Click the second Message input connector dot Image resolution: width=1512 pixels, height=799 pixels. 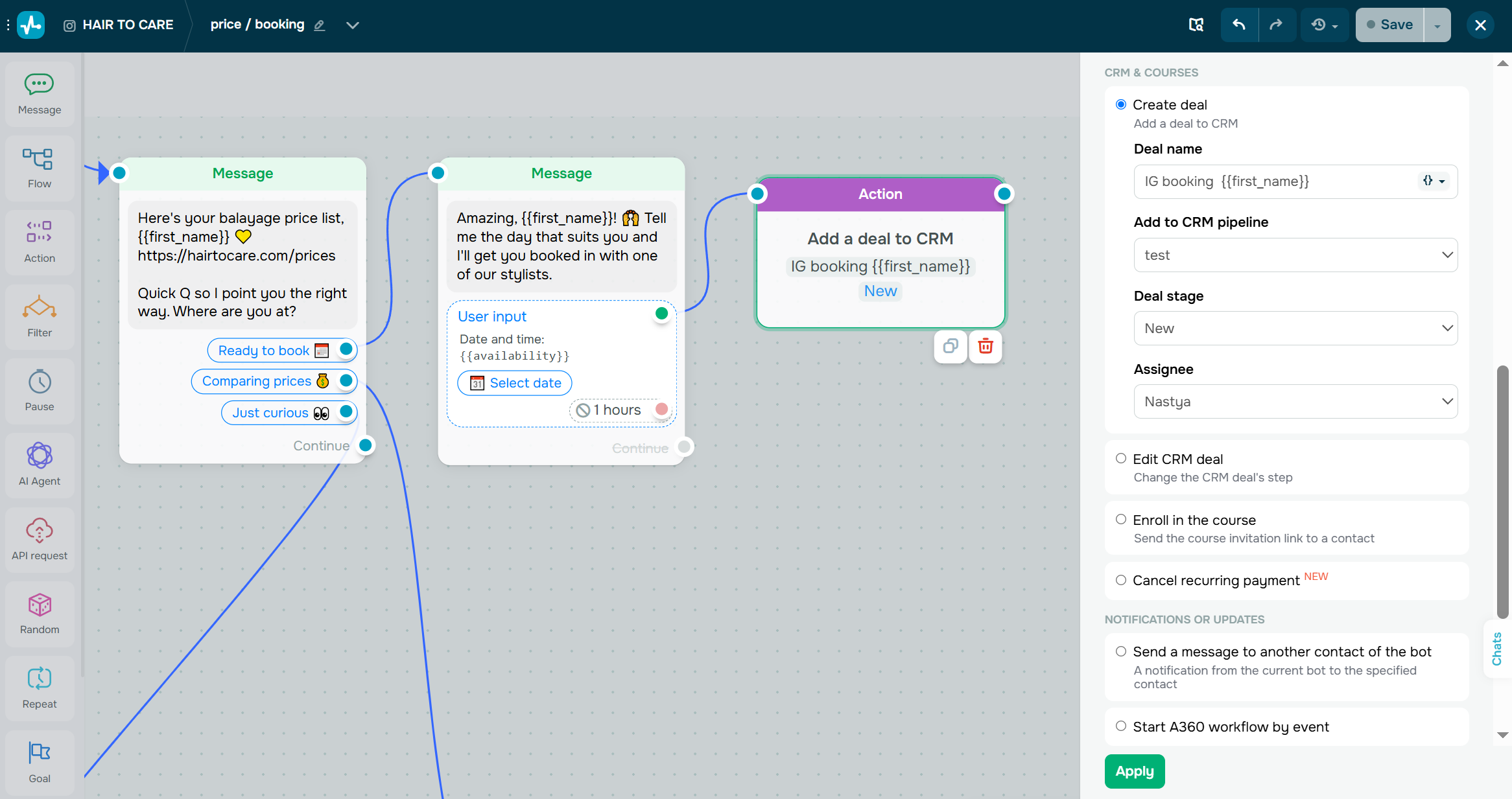[438, 172]
